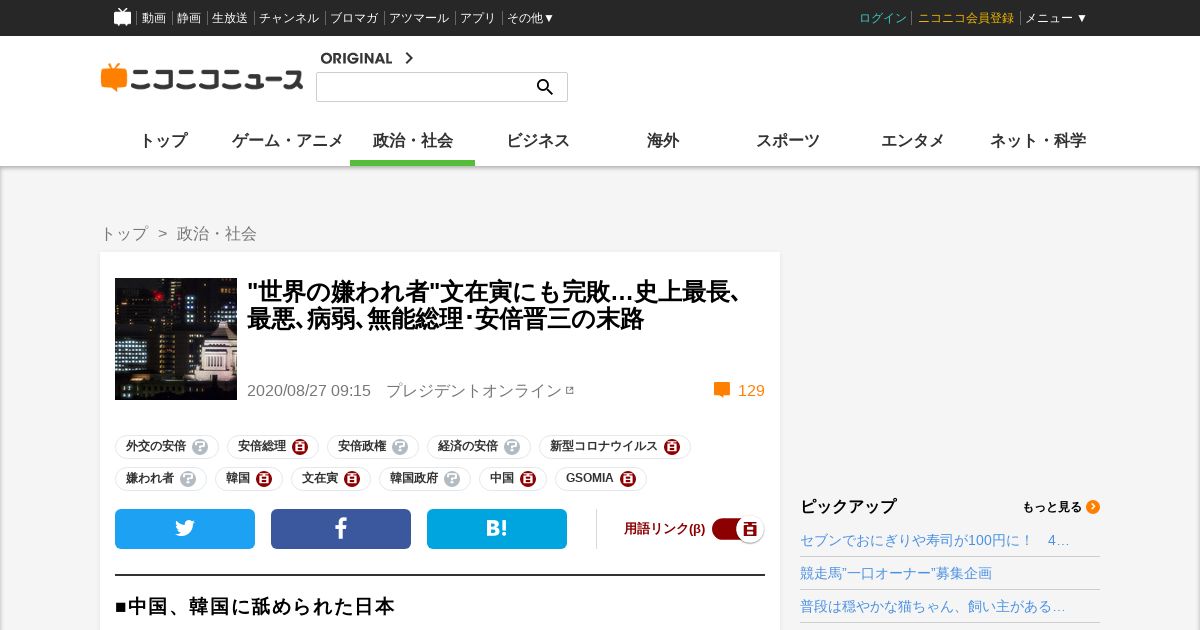The image size is (1200, 630).
Task: Click the 文在寅 tag text
Action: coord(320,479)
